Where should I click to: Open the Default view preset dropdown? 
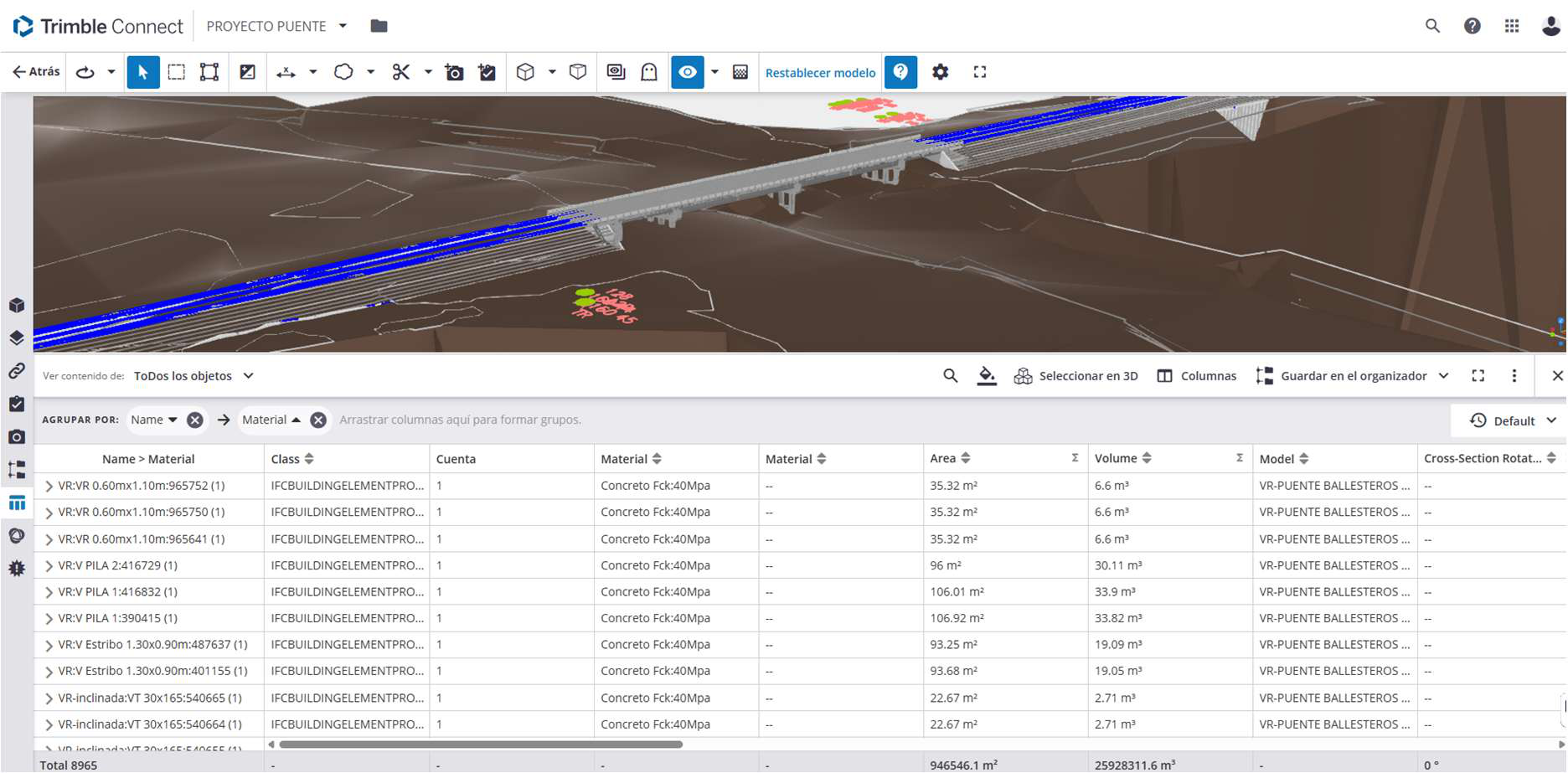click(1513, 420)
